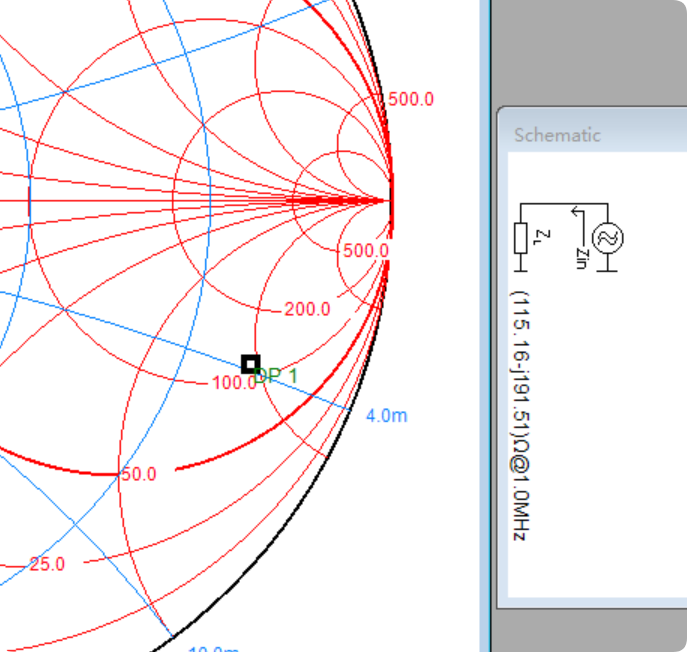Click the 500.0 label below the horizontal axis
Image resolution: width=687 pixels, height=652 pixels.
(x=365, y=250)
